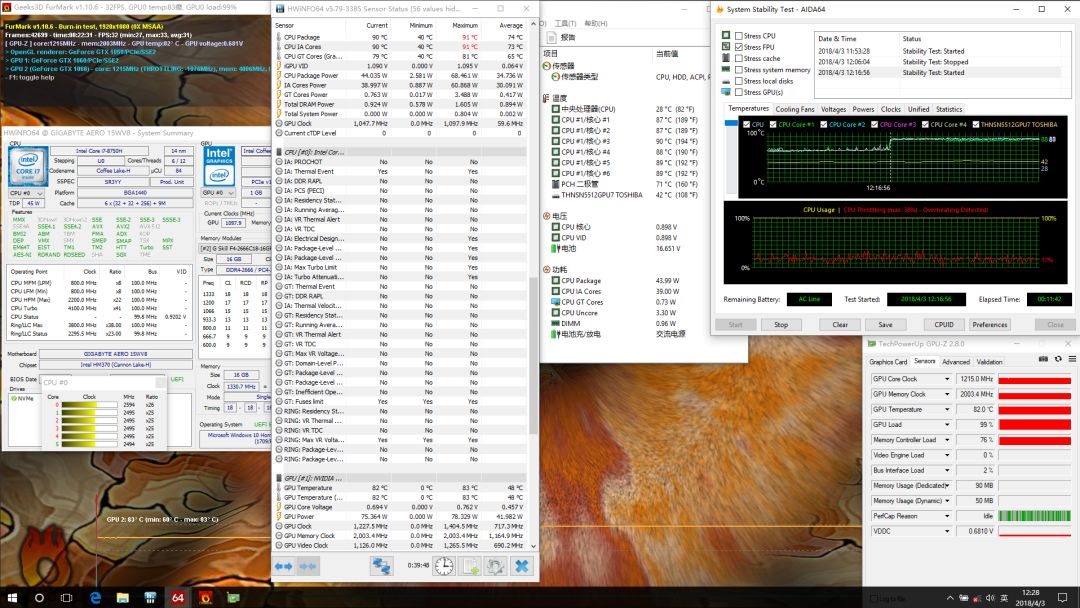Open the PerfCap Reason dropdown arrow
Screen dimensions: 1080x608
(948, 516)
